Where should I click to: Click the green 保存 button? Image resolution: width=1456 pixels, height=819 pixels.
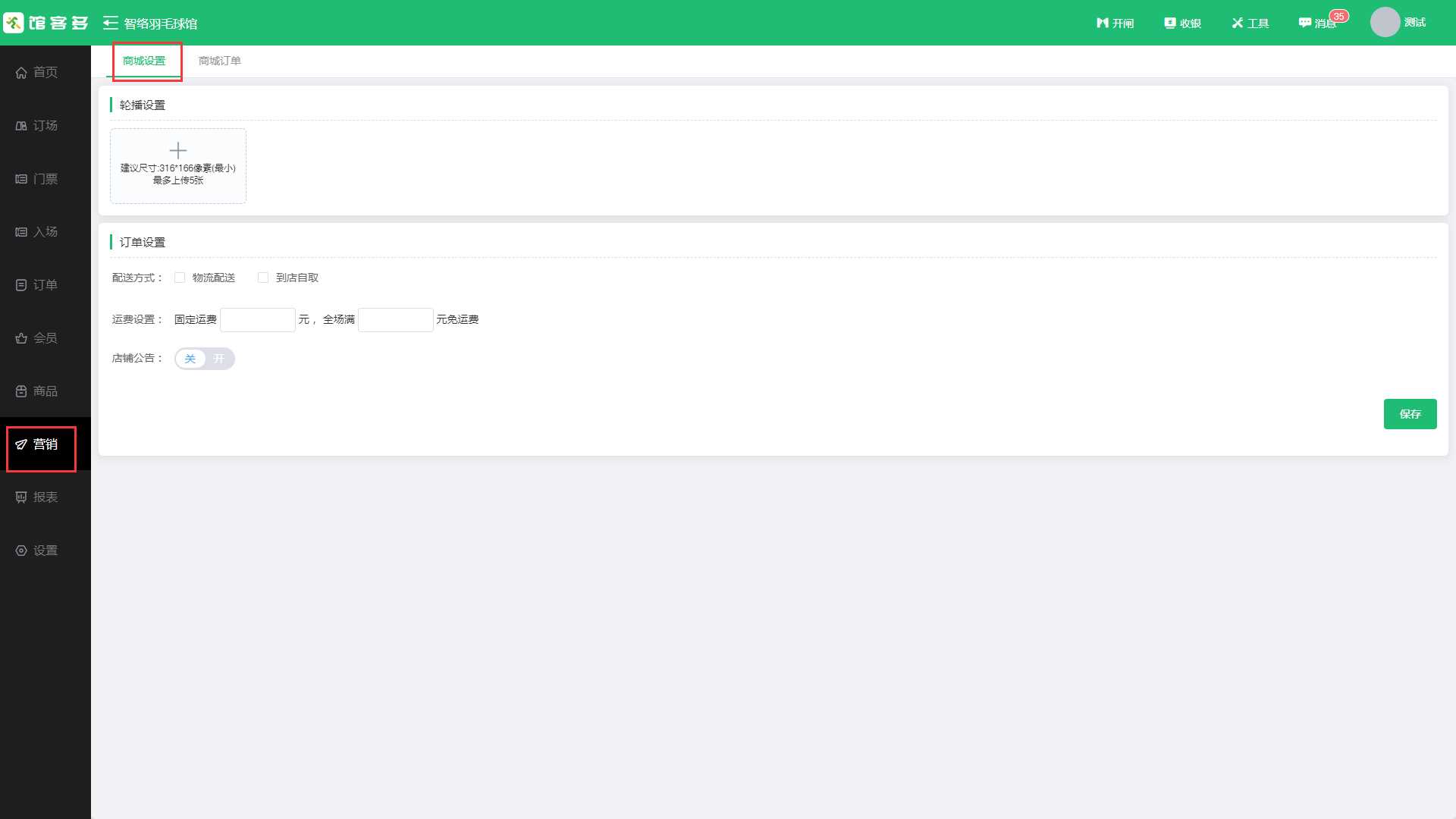coord(1410,414)
